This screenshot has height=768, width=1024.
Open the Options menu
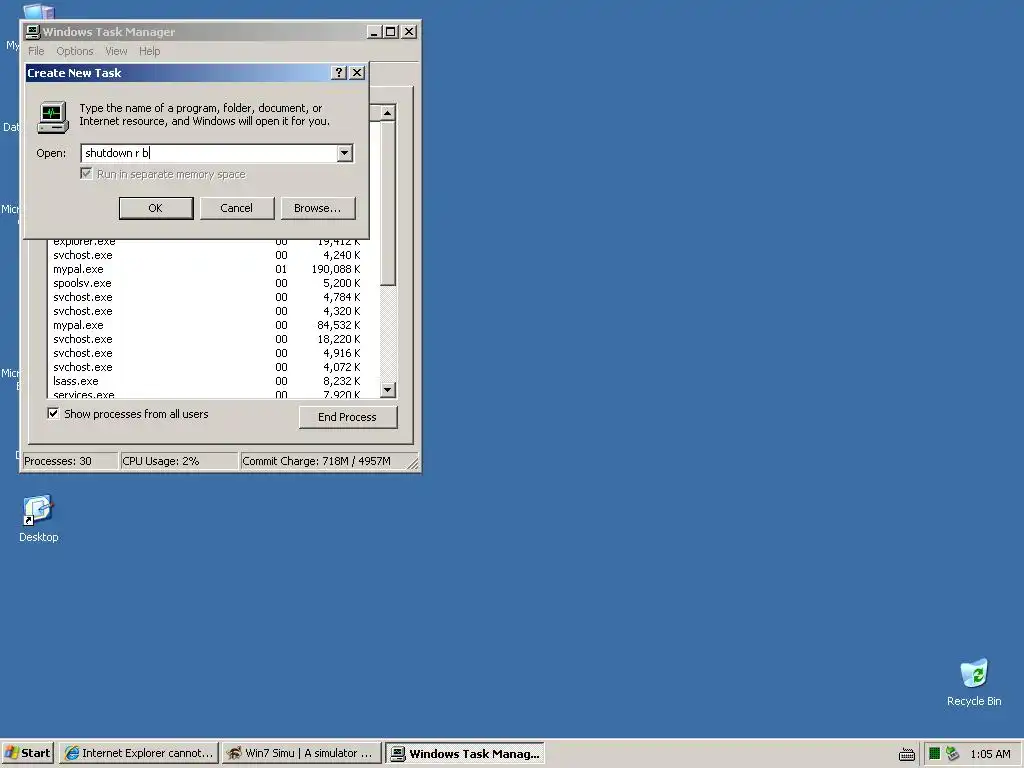click(x=74, y=51)
